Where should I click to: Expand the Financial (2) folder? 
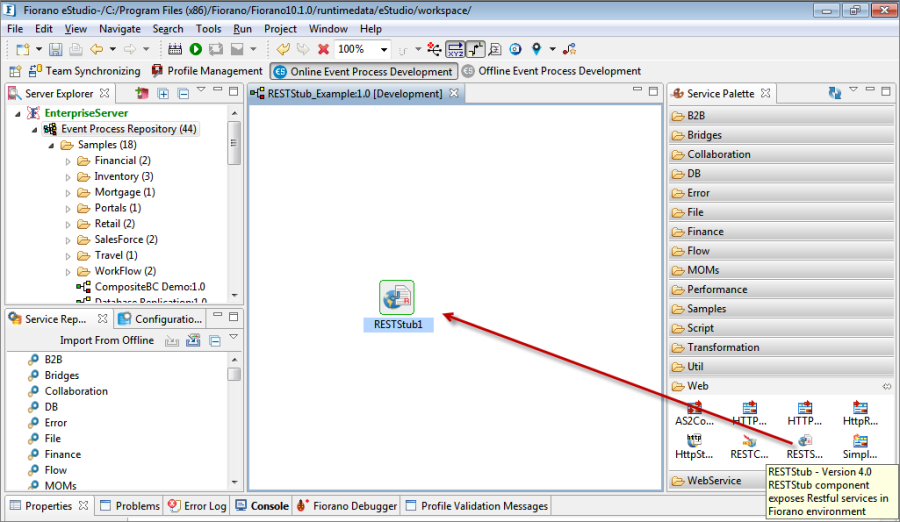point(68,161)
